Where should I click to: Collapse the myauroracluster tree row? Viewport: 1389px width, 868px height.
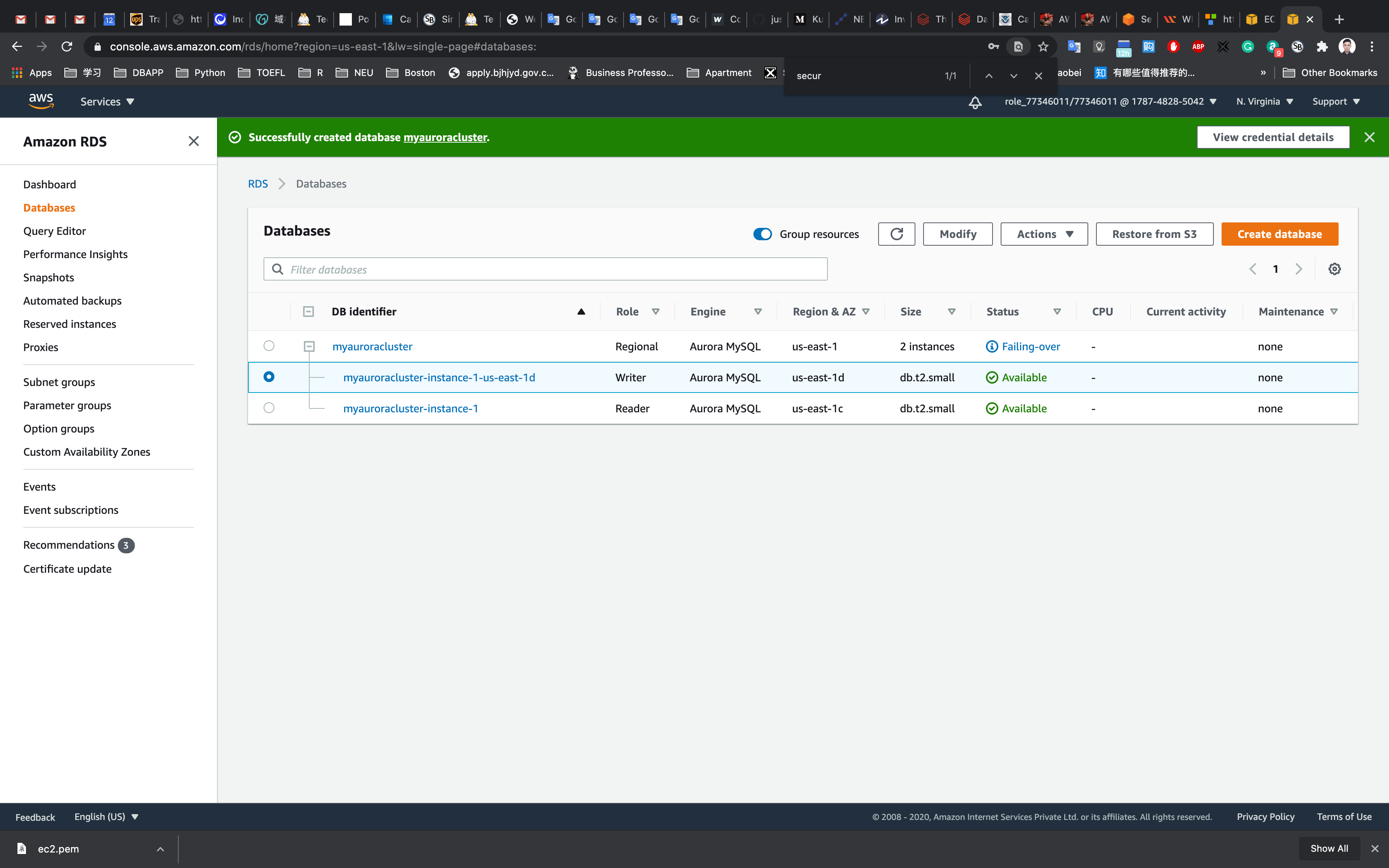point(309,346)
